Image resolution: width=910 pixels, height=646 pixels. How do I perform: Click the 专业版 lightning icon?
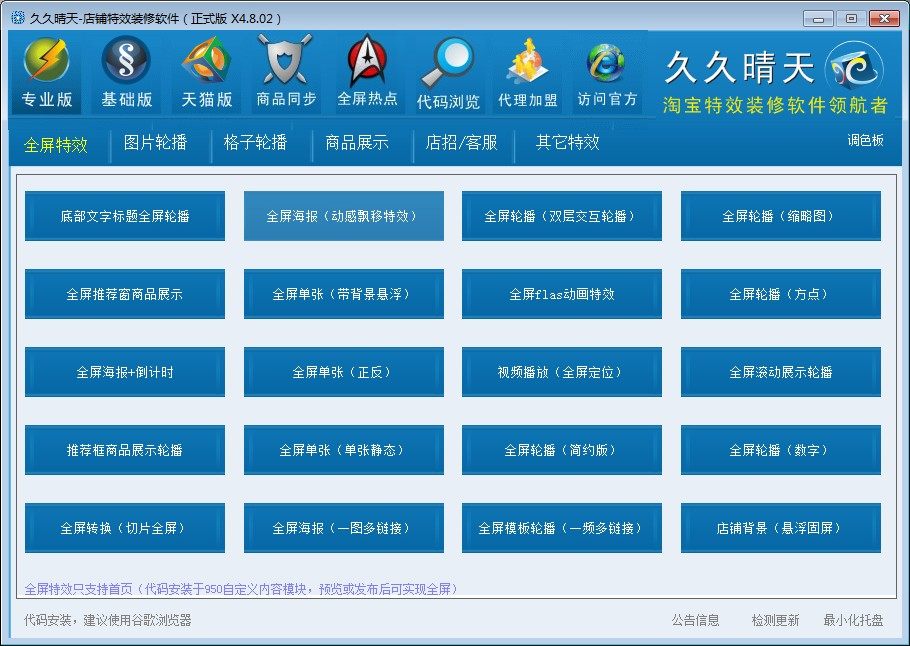[48, 62]
